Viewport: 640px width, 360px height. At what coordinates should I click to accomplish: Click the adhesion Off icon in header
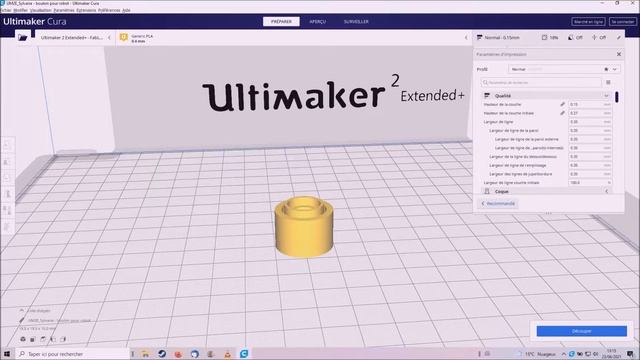594,38
